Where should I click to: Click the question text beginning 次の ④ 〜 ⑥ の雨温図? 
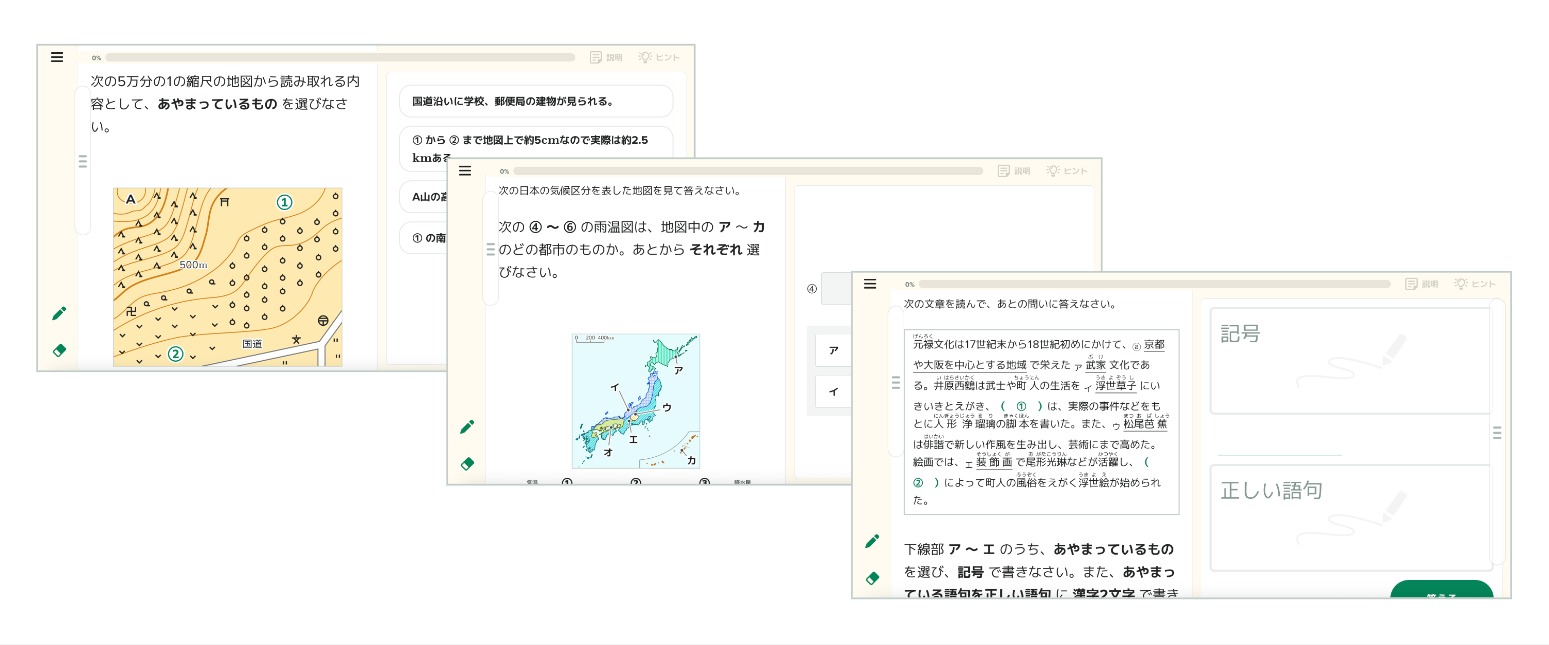click(x=631, y=249)
